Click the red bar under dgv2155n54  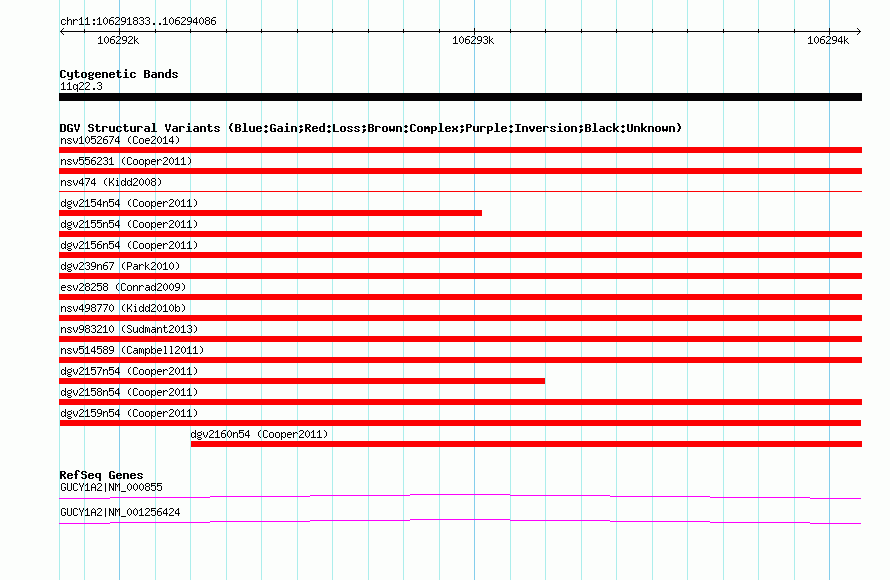tap(460, 234)
